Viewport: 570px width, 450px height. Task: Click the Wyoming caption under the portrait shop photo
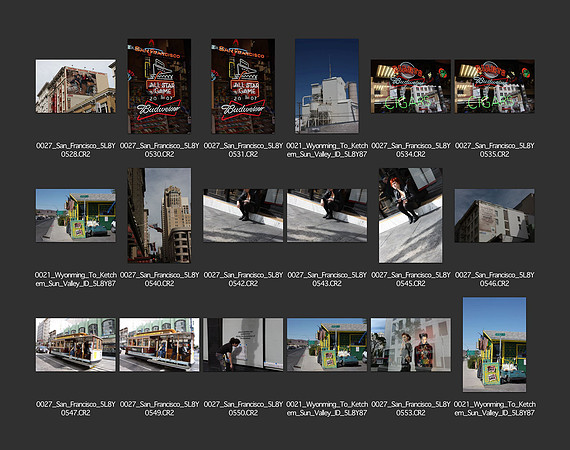click(x=494, y=409)
